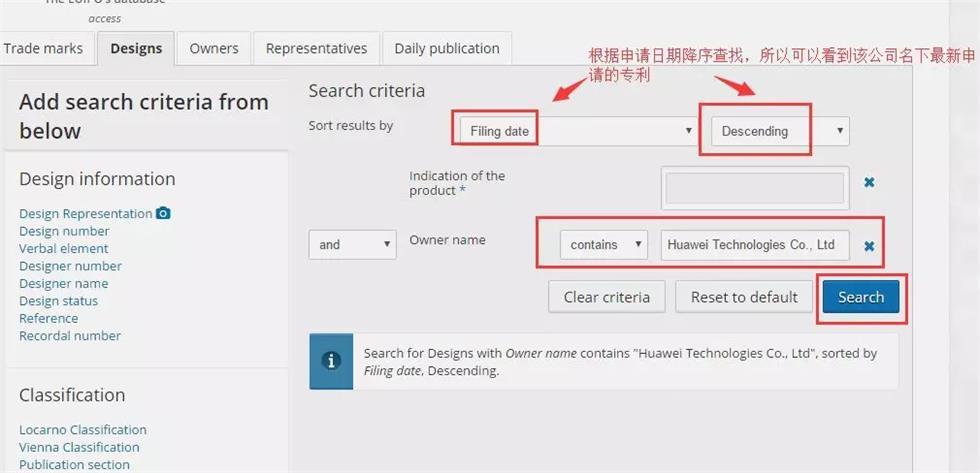Image resolution: width=980 pixels, height=473 pixels.
Task: Add Locarno Classification criterion
Action: pos(83,430)
